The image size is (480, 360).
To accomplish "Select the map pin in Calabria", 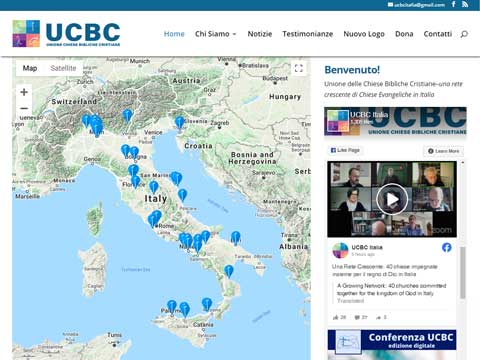I will pyautogui.click(x=229, y=271).
